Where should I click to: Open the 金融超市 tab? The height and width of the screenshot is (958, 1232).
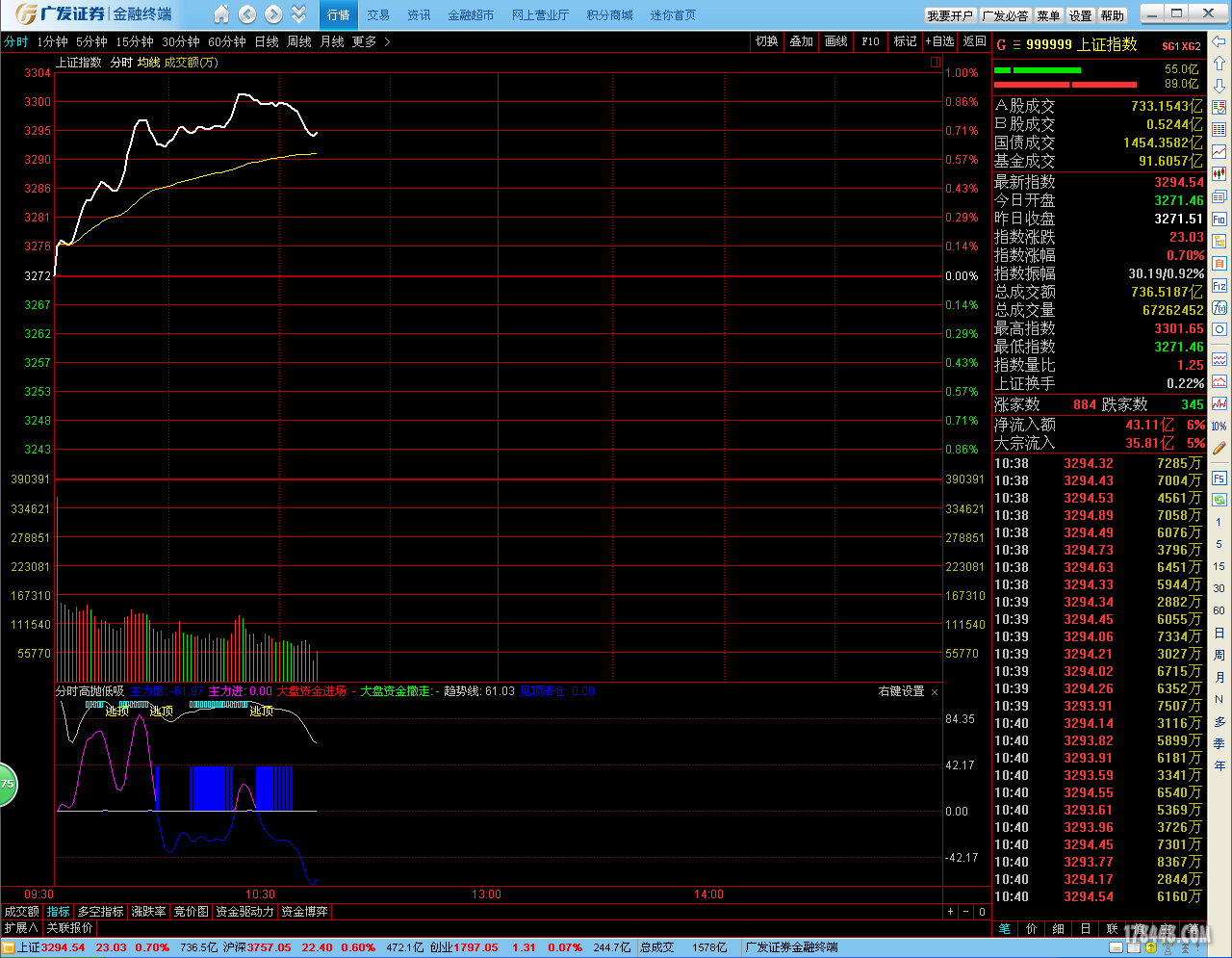click(471, 15)
